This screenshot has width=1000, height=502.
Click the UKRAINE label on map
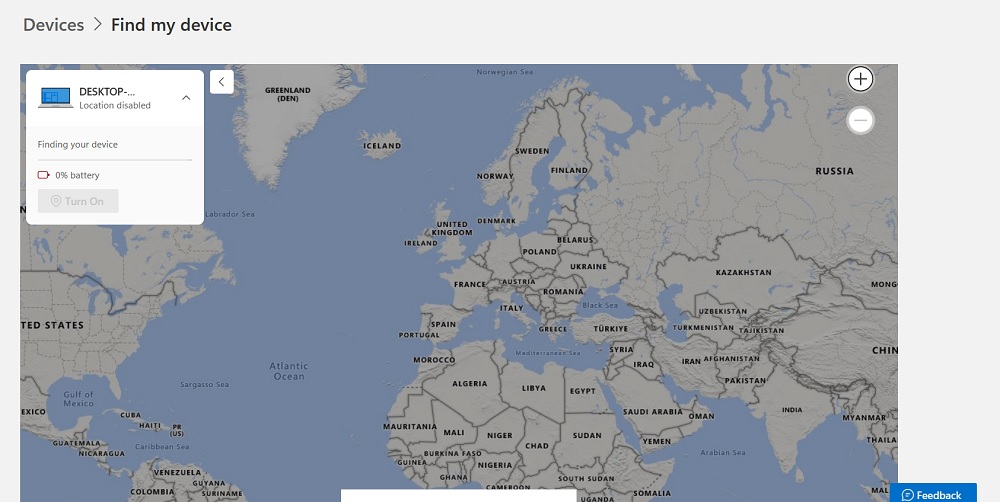pyautogui.click(x=588, y=266)
